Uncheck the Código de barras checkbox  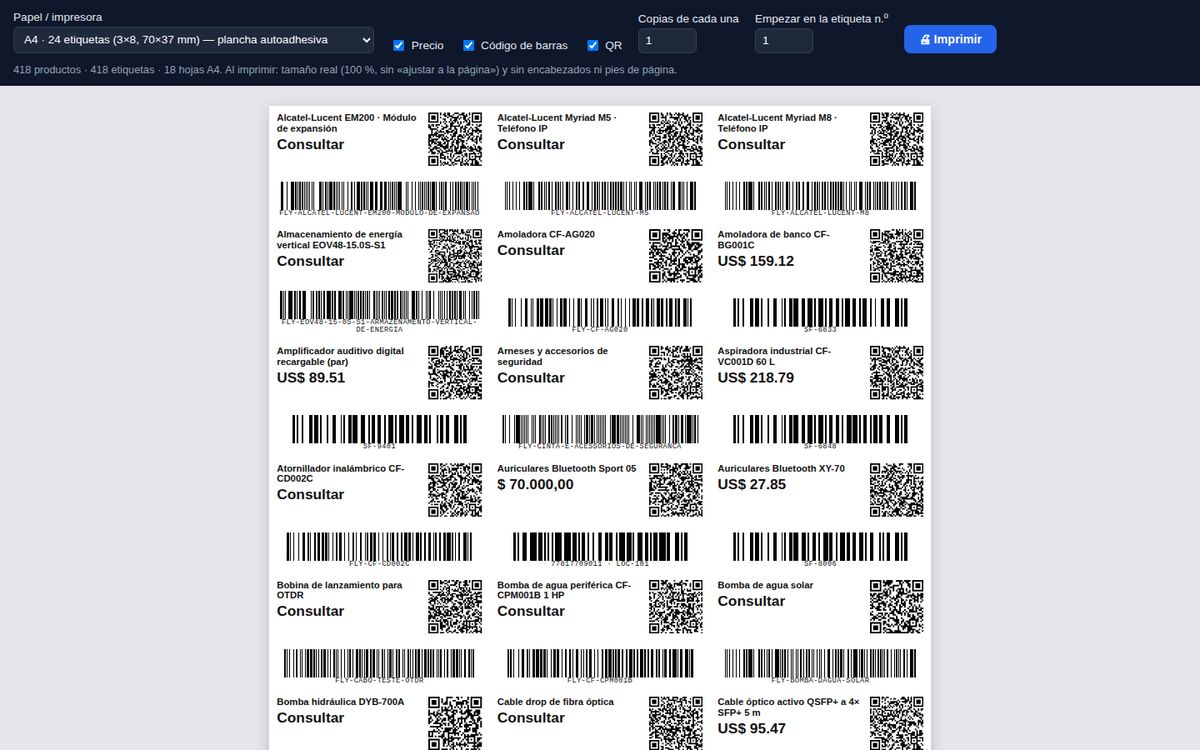point(468,45)
